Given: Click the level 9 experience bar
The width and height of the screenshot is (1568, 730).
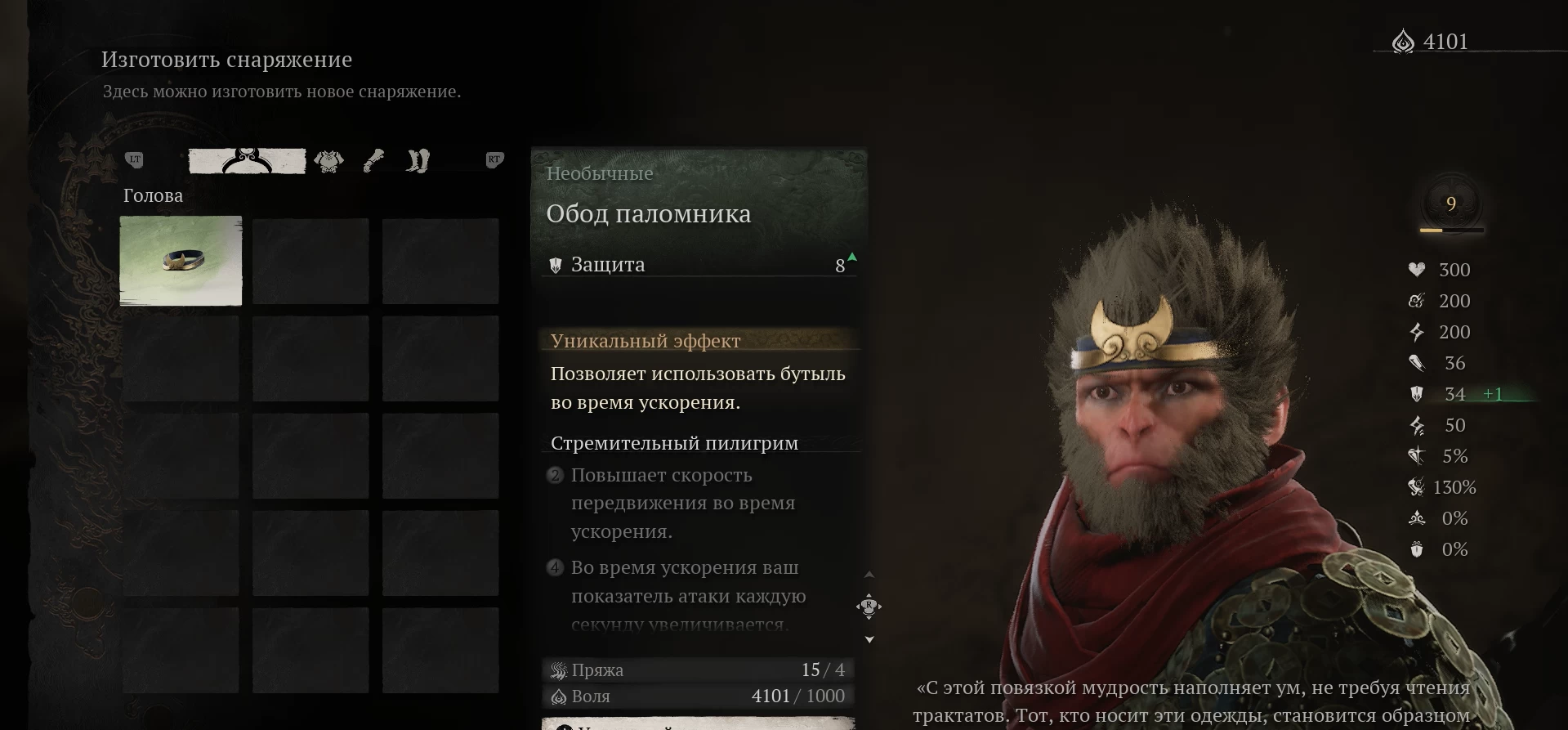Looking at the screenshot, I should (1451, 231).
